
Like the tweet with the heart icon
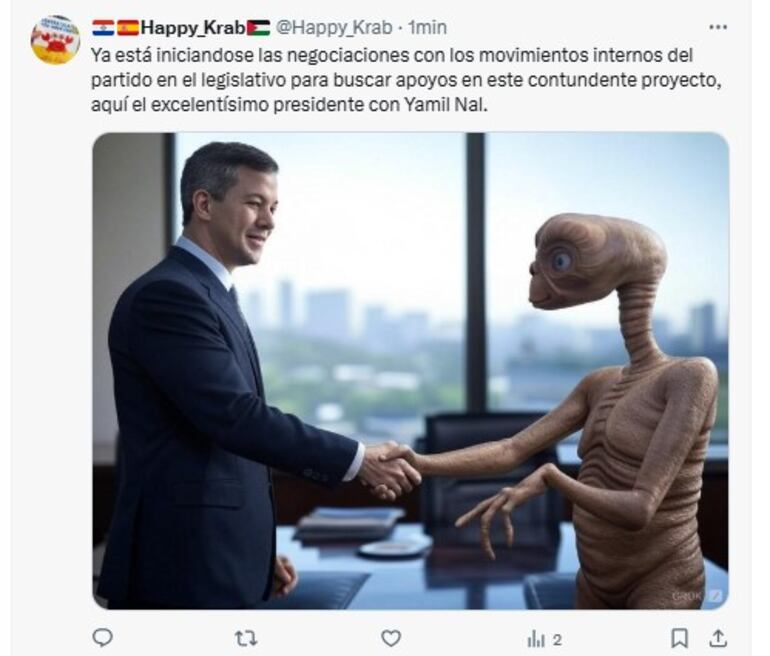(391, 638)
